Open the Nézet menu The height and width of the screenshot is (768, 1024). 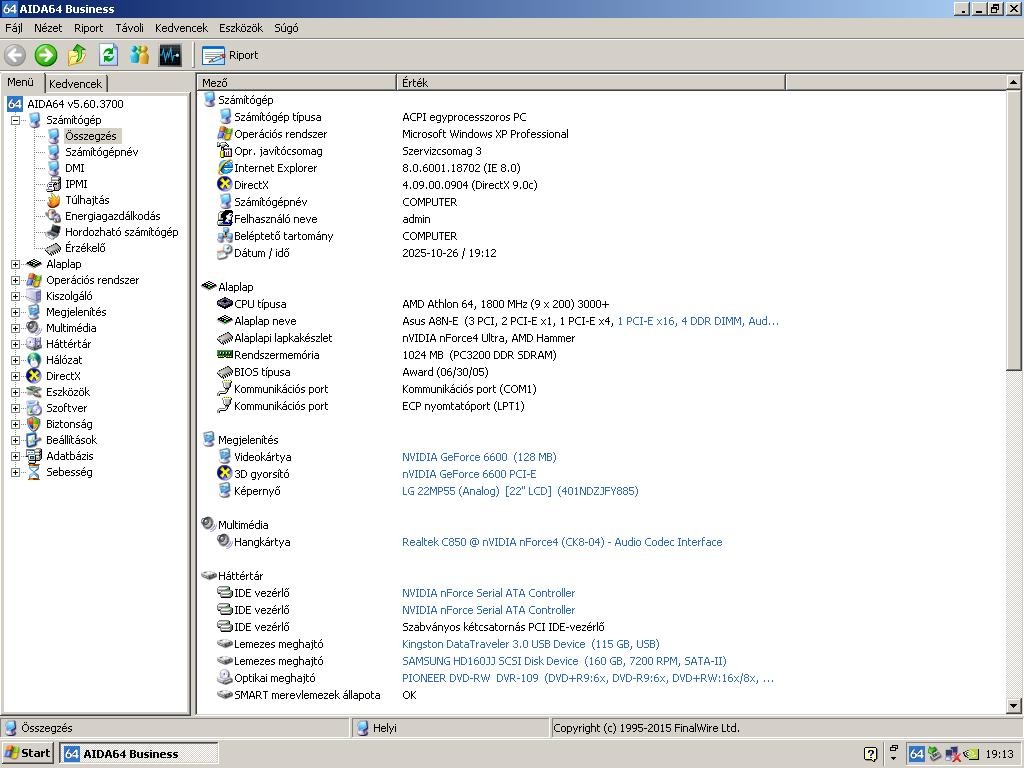[x=48, y=28]
